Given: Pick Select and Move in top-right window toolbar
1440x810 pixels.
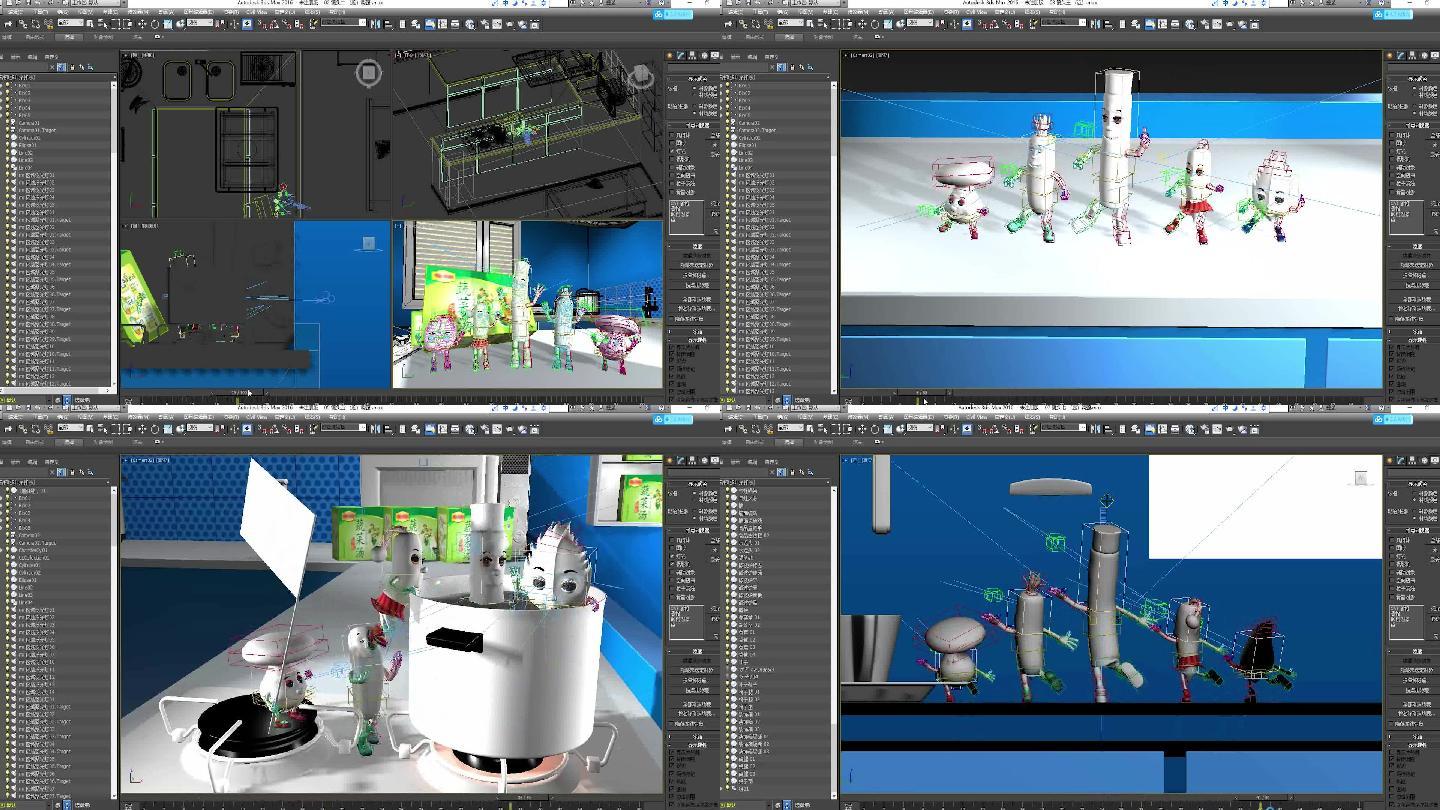Looking at the screenshot, I should (x=862, y=24).
